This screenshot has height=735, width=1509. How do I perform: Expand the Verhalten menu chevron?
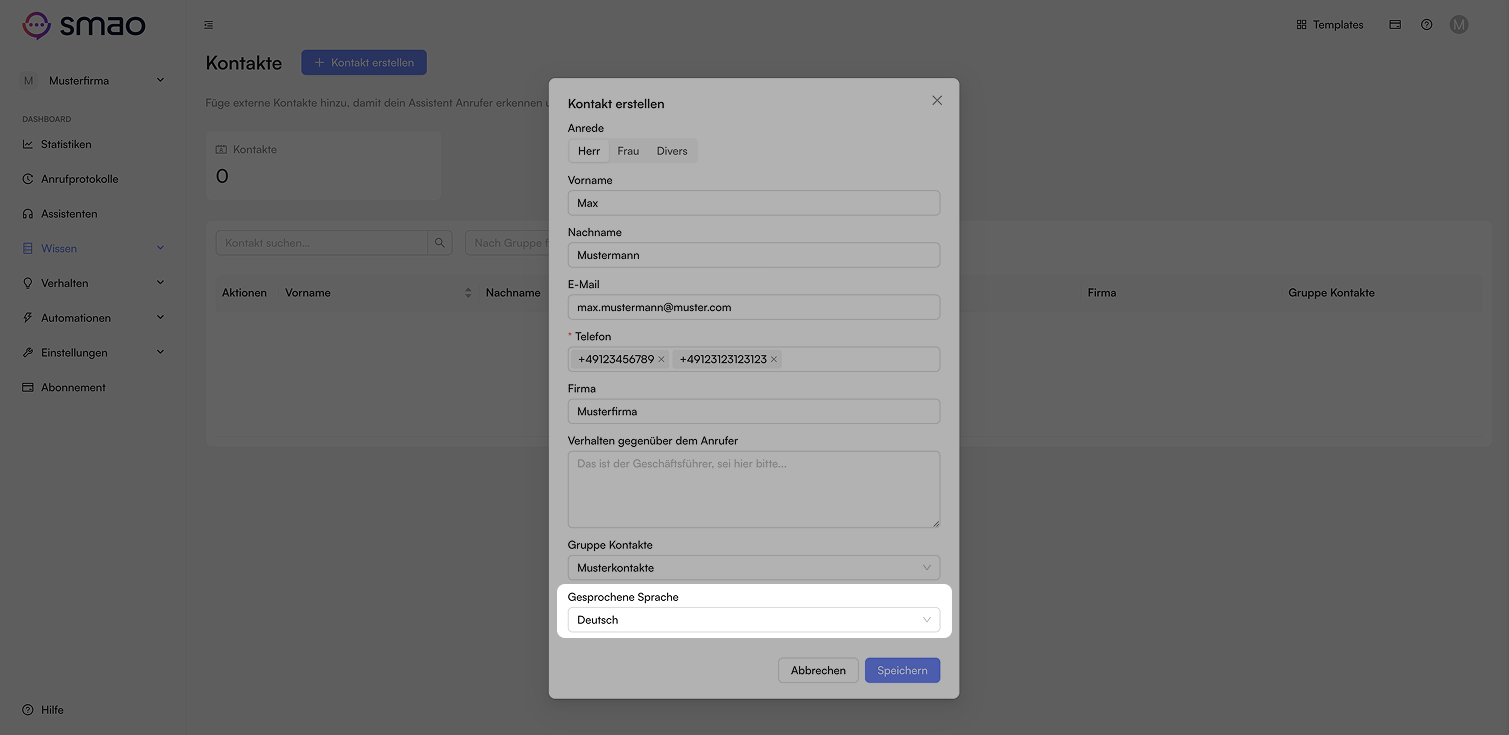coord(160,283)
